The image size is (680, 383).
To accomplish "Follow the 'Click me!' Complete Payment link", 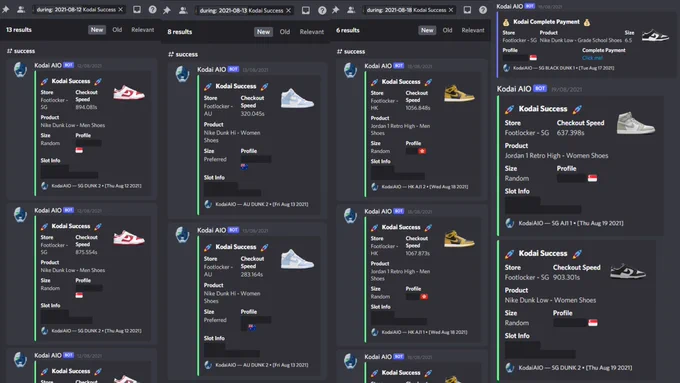I will (592, 58).
